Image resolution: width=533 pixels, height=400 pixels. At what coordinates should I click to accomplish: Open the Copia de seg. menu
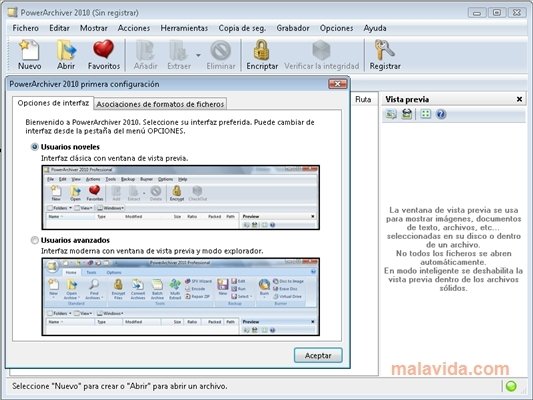(x=242, y=28)
